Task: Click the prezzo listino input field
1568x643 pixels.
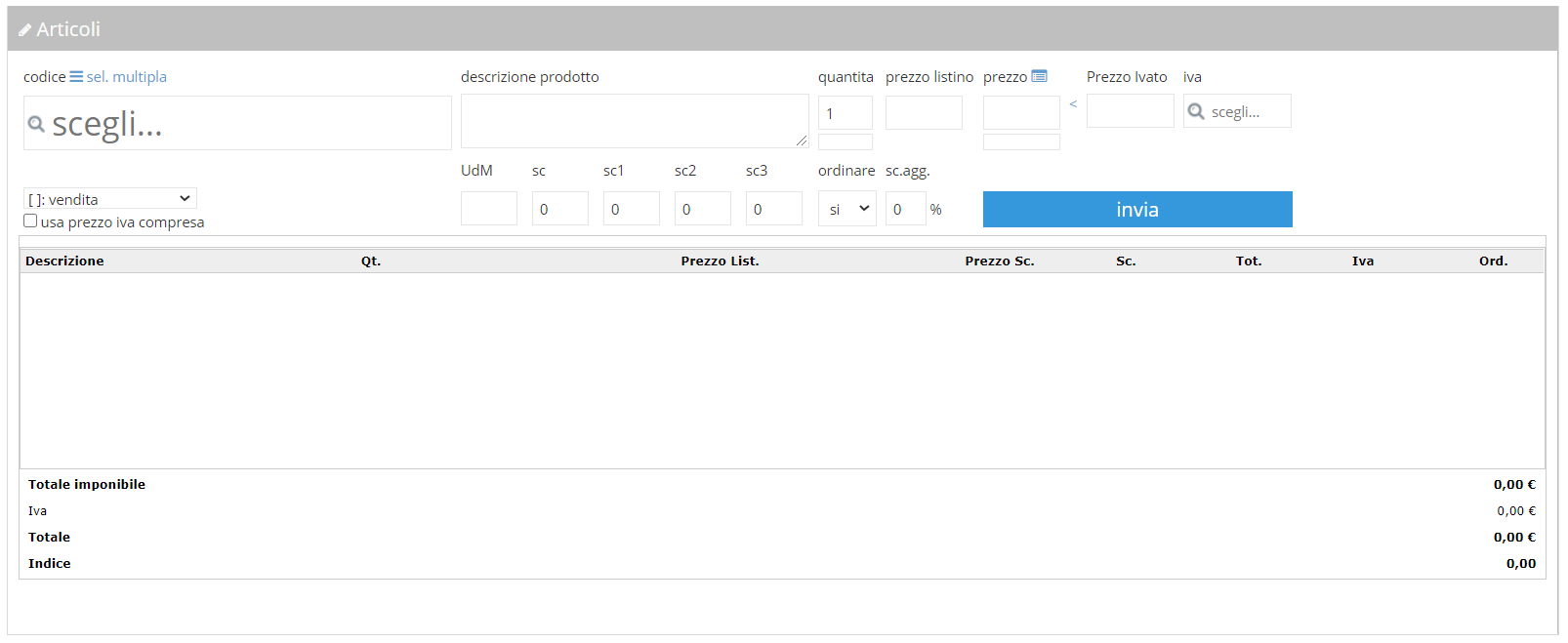Action: [x=924, y=112]
